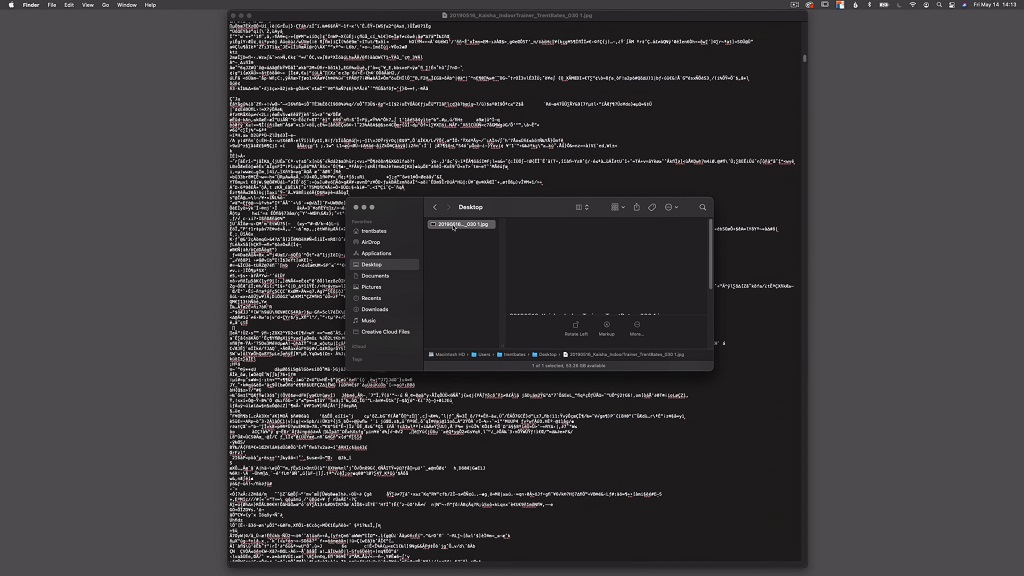Image resolution: width=1024 pixels, height=576 pixels.
Task: Open the View menu in the menu bar
Action: pyautogui.click(x=87, y=4)
